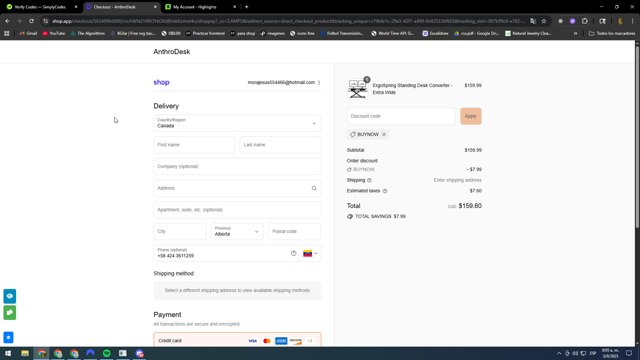Image resolution: width=640 pixels, height=360 pixels.
Task: Open the account options three-dot menu
Action: (319, 82)
